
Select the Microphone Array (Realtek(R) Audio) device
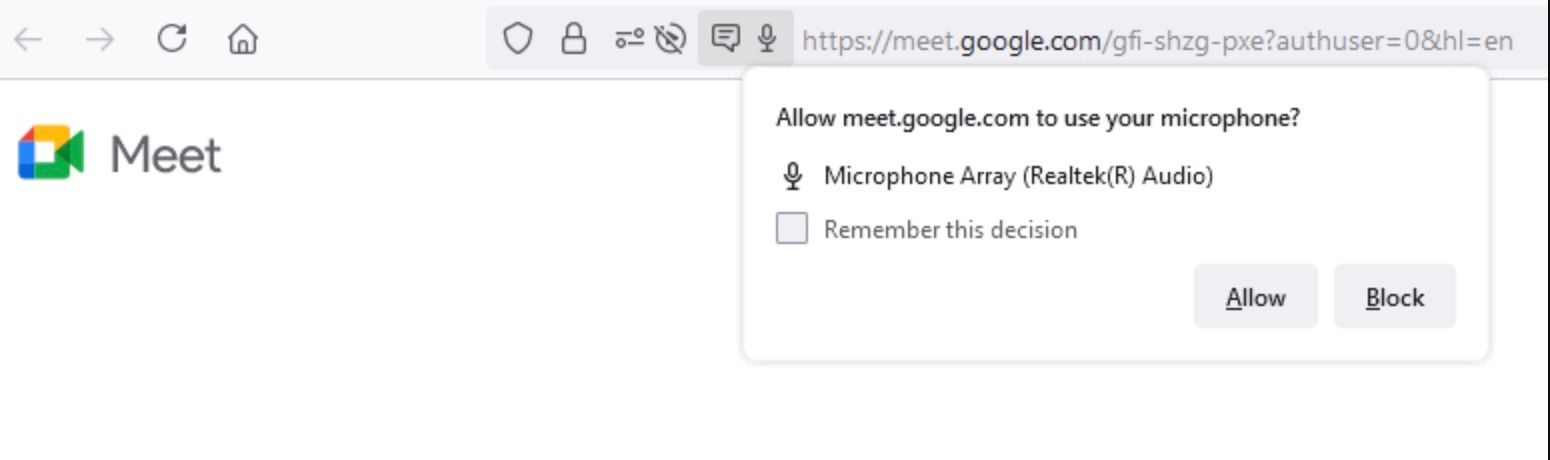pos(1018,177)
